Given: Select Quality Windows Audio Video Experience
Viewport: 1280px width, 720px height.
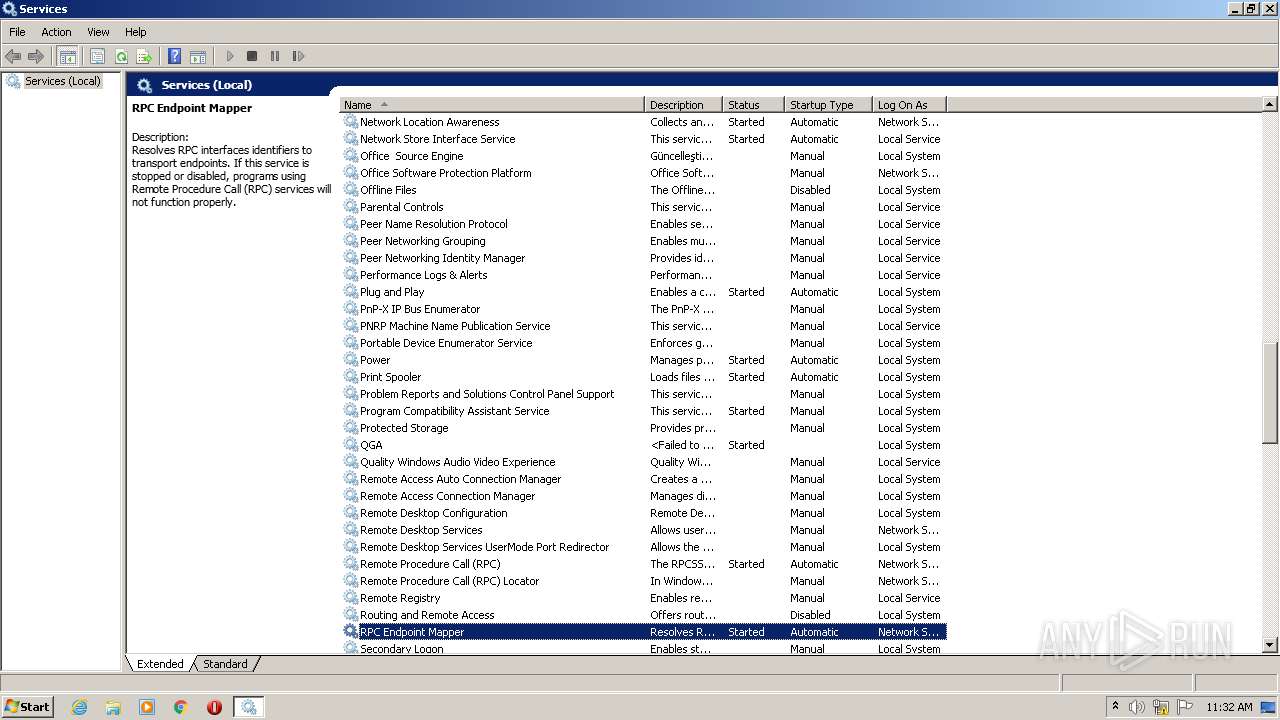Looking at the screenshot, I should 643,462.
